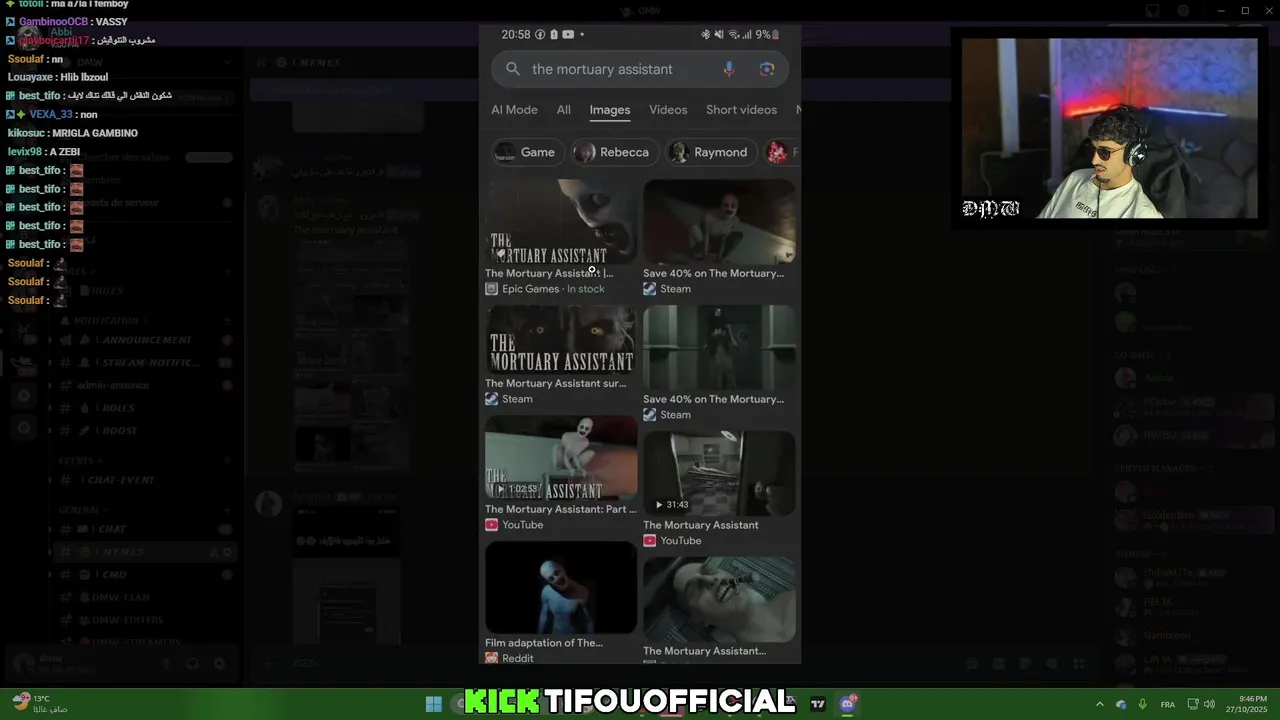Open the 31:43 YouTube video thumbnail
Image resolution: width=1280 pixels, height=720 pixels.
click(x=719, y=473)
